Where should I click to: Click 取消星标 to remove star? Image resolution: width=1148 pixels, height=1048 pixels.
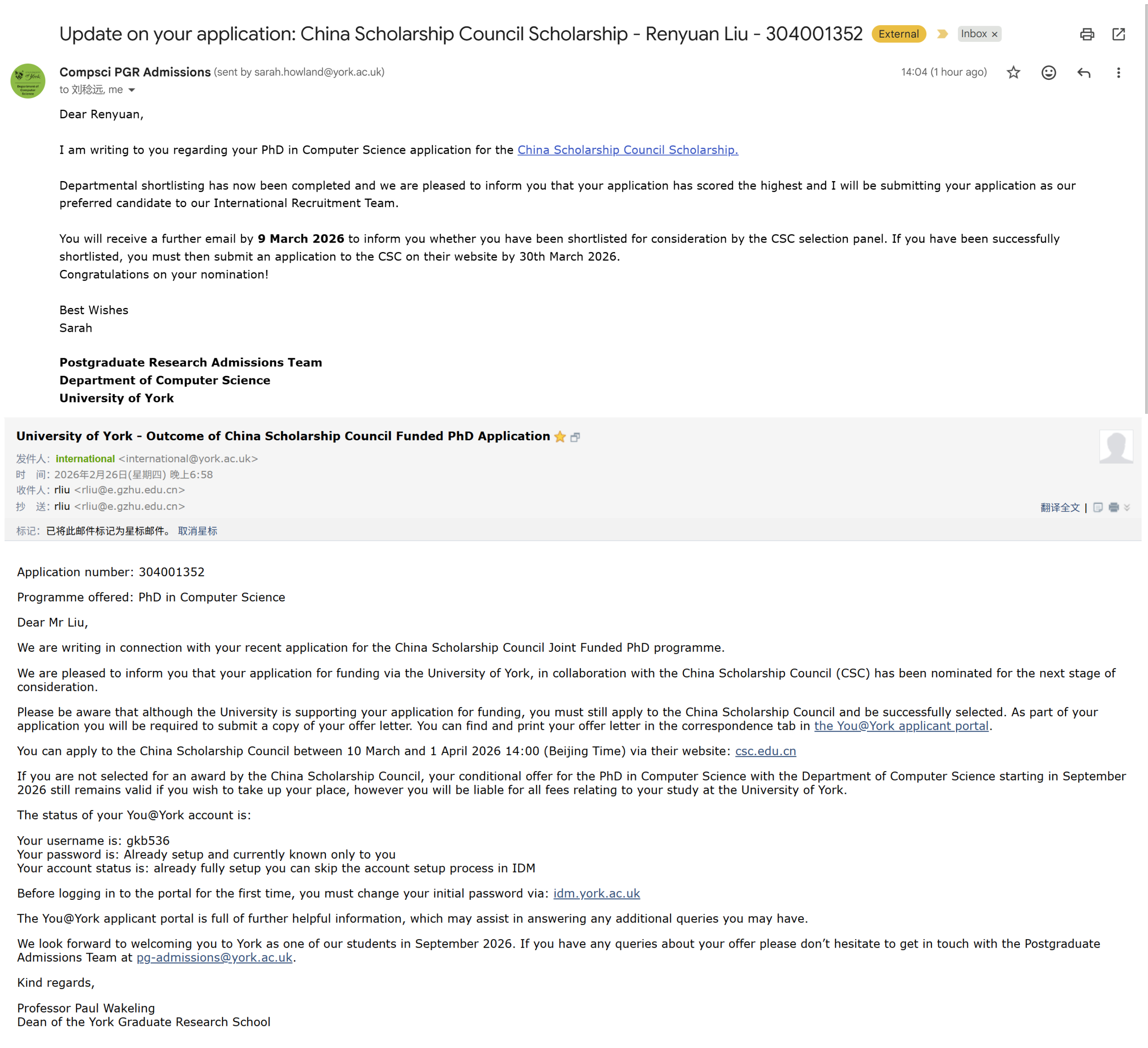[198, 531]
